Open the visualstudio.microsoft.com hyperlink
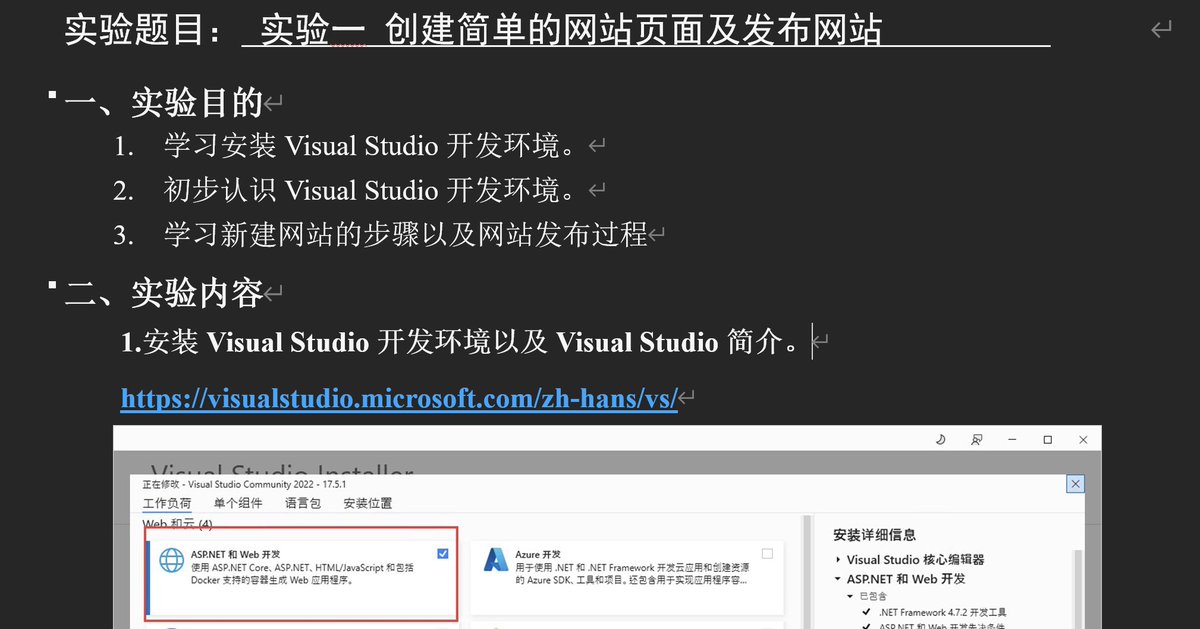 400,397
